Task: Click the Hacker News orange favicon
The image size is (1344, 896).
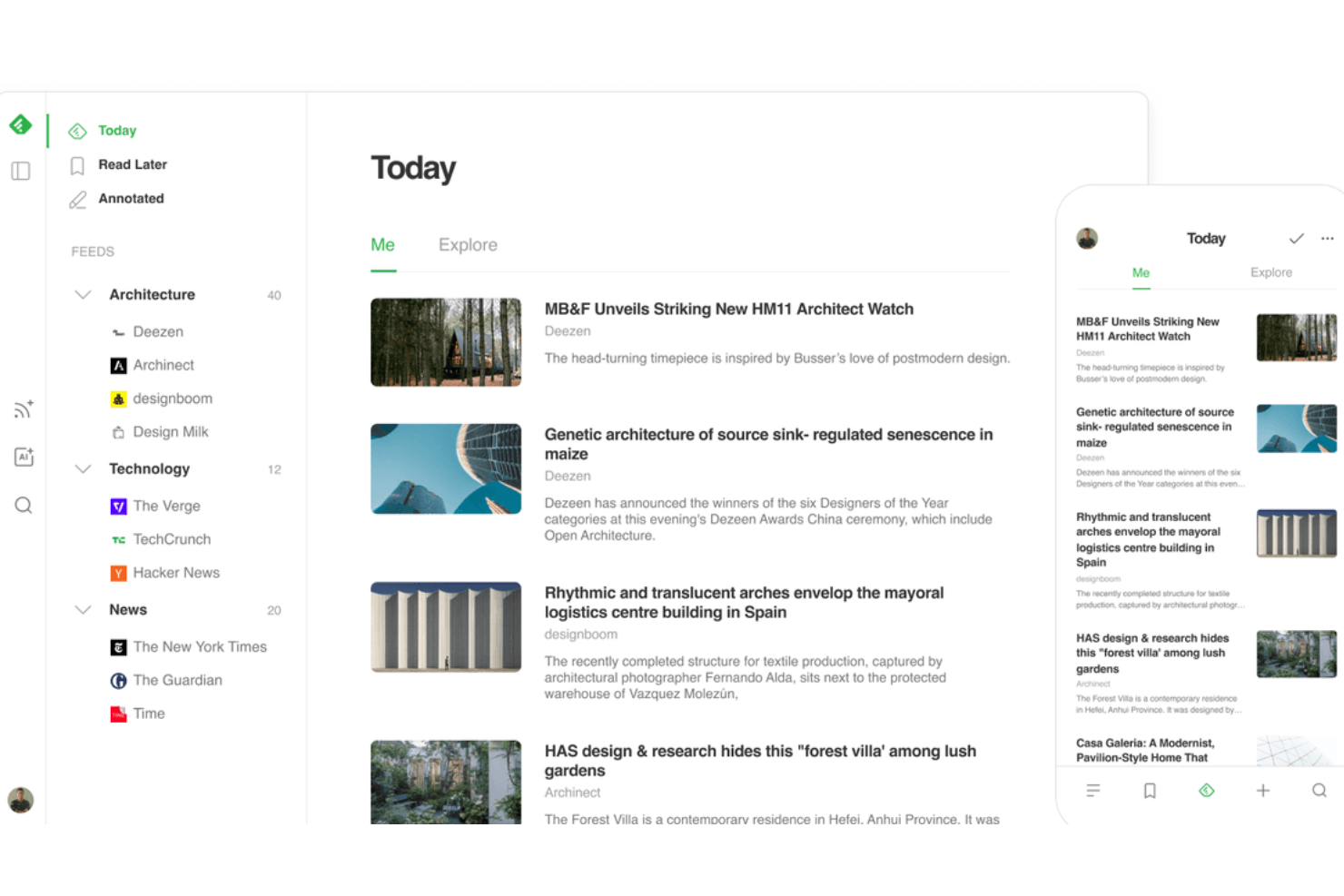Action: tap(118, 573)
